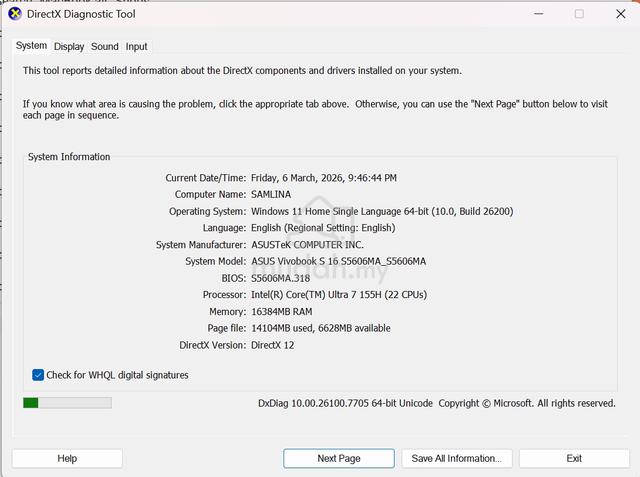Screen dimensions: 640x477
Task: Exit the DirectX Diagnostic Tool
Action: click(x=574, y=458)
